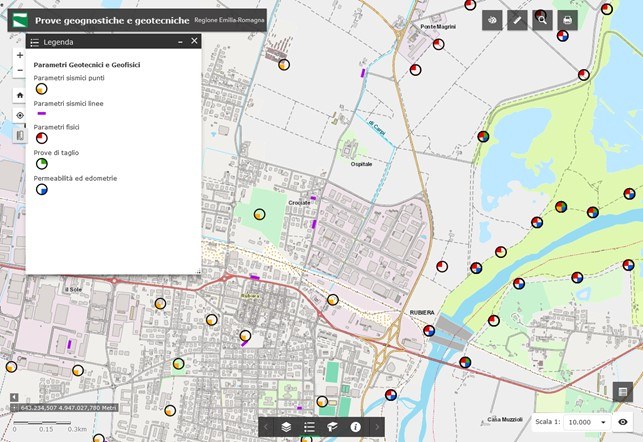
Task: Open the attribute table panel
Action: click(x=622, y=392)
